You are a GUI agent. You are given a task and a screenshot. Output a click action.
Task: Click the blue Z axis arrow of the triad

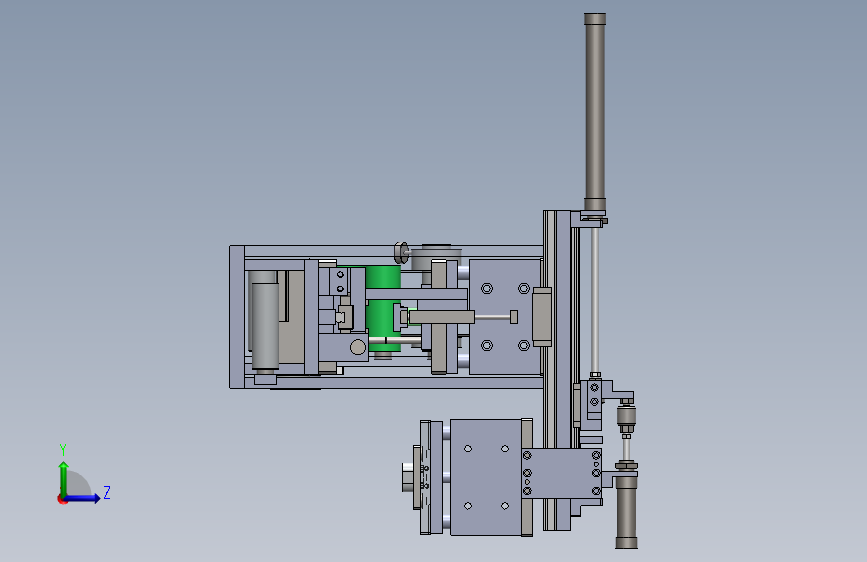(x=83, y=498)
